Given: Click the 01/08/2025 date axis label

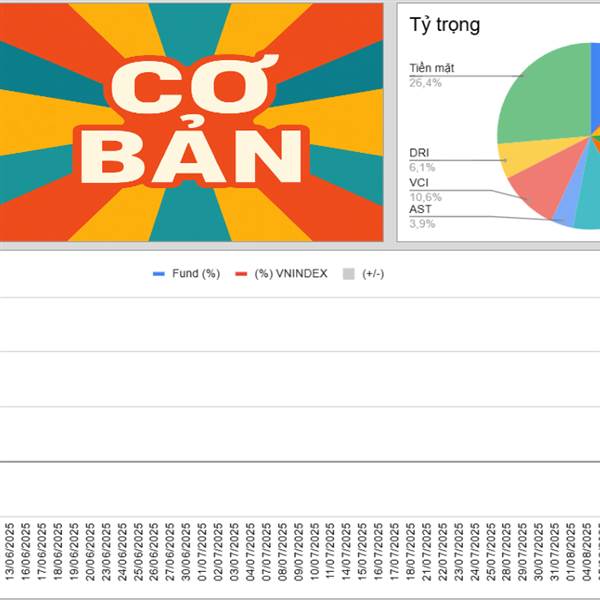Looking at the screenshot, I should 571,552.
